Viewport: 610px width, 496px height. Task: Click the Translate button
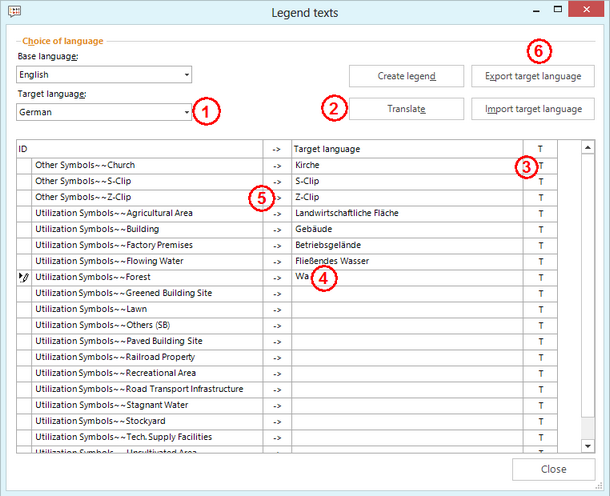(x=406, y=109)
